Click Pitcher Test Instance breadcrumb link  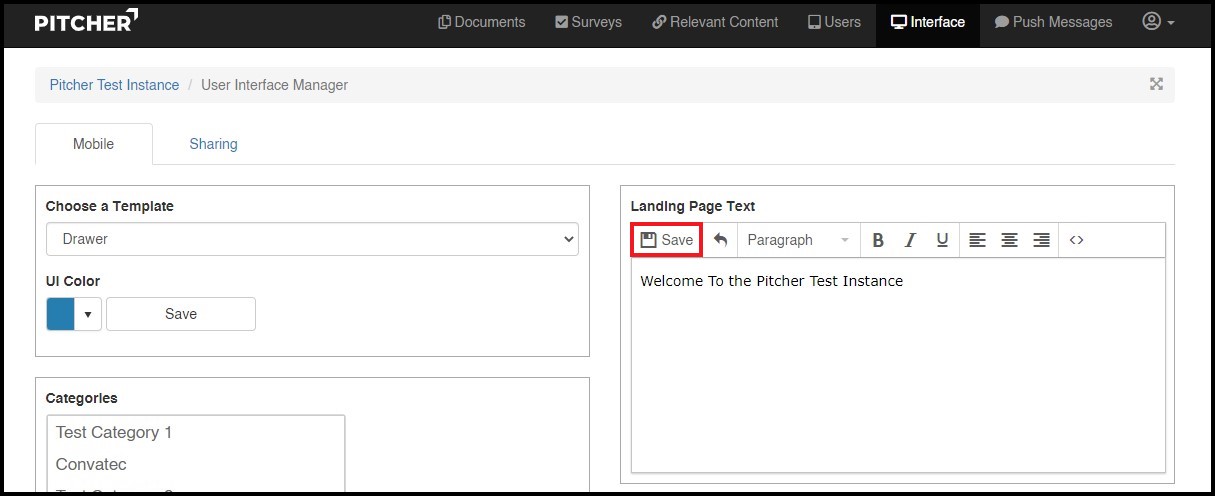(114, 85)
